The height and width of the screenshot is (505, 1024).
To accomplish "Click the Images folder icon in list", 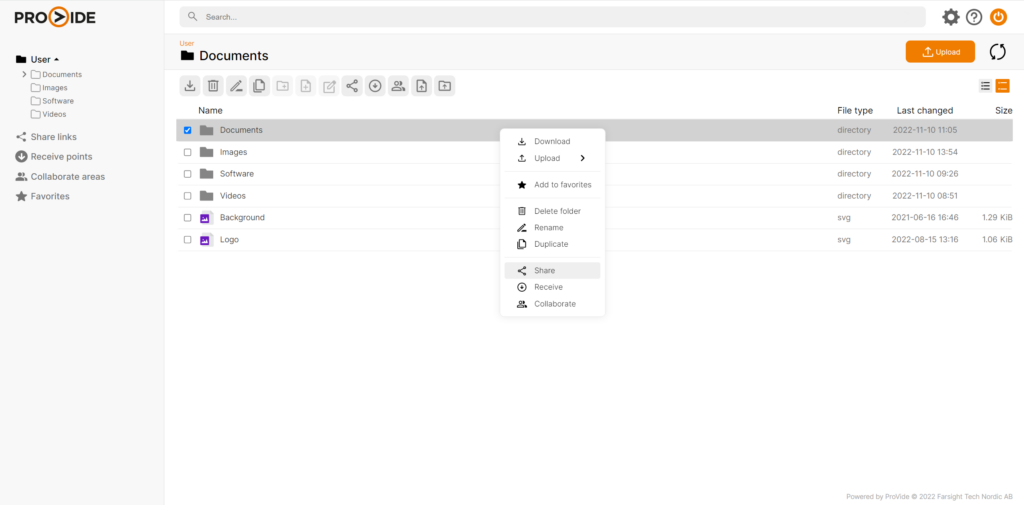I will tap(206, 152).
